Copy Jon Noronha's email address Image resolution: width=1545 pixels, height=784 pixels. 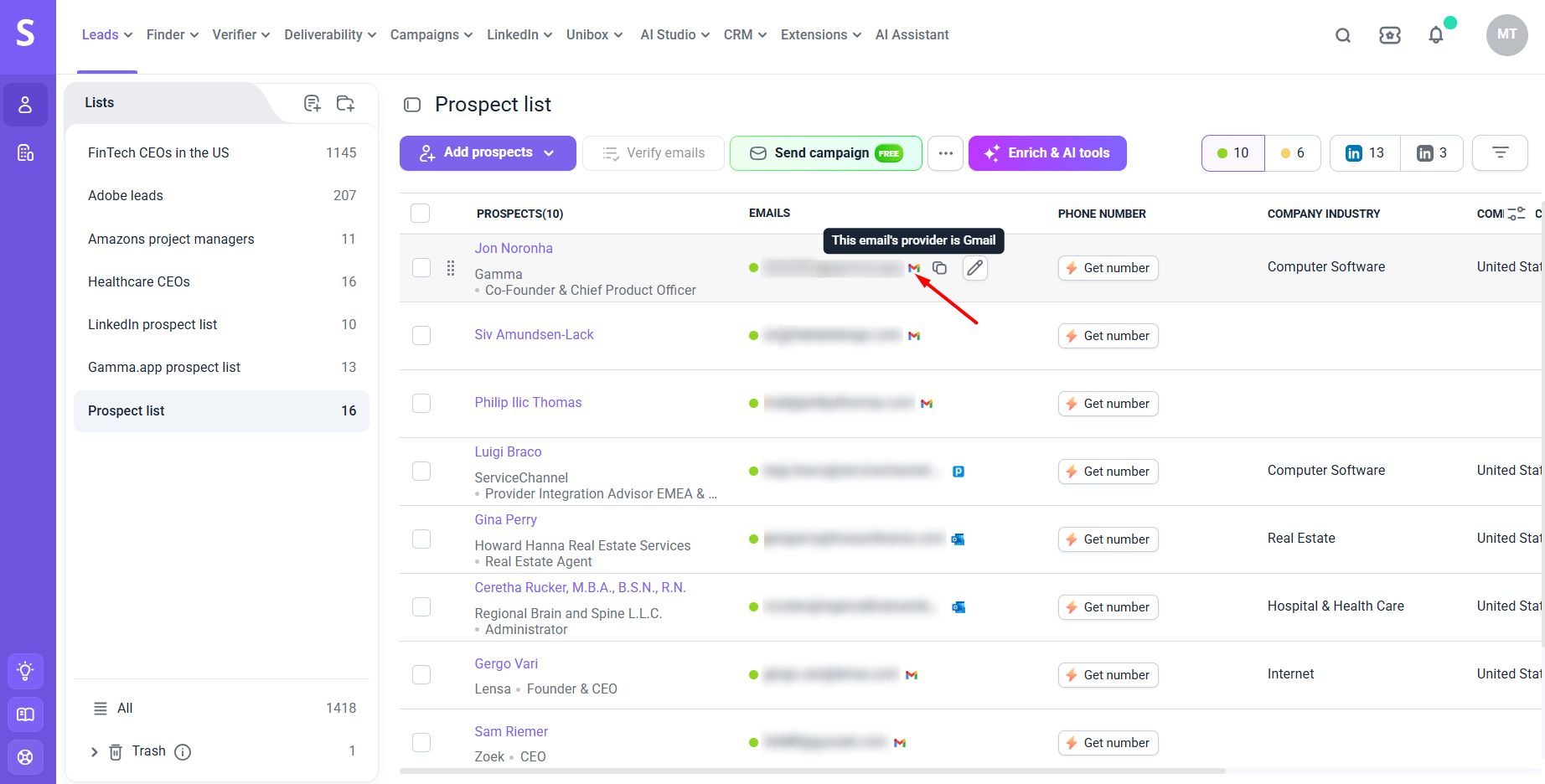[x=940, y=268]
